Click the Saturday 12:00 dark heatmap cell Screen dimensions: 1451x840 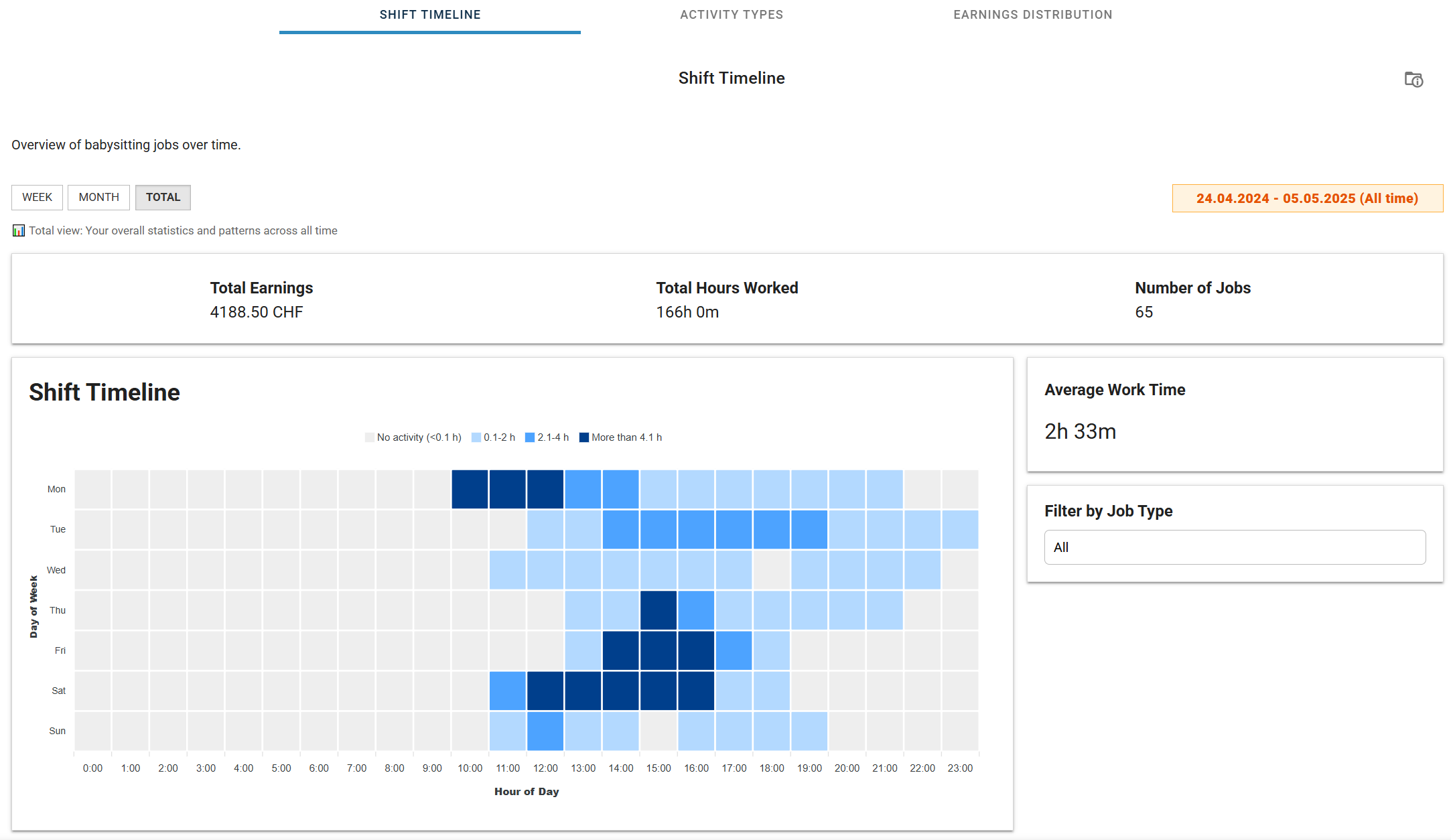(545, 691)
